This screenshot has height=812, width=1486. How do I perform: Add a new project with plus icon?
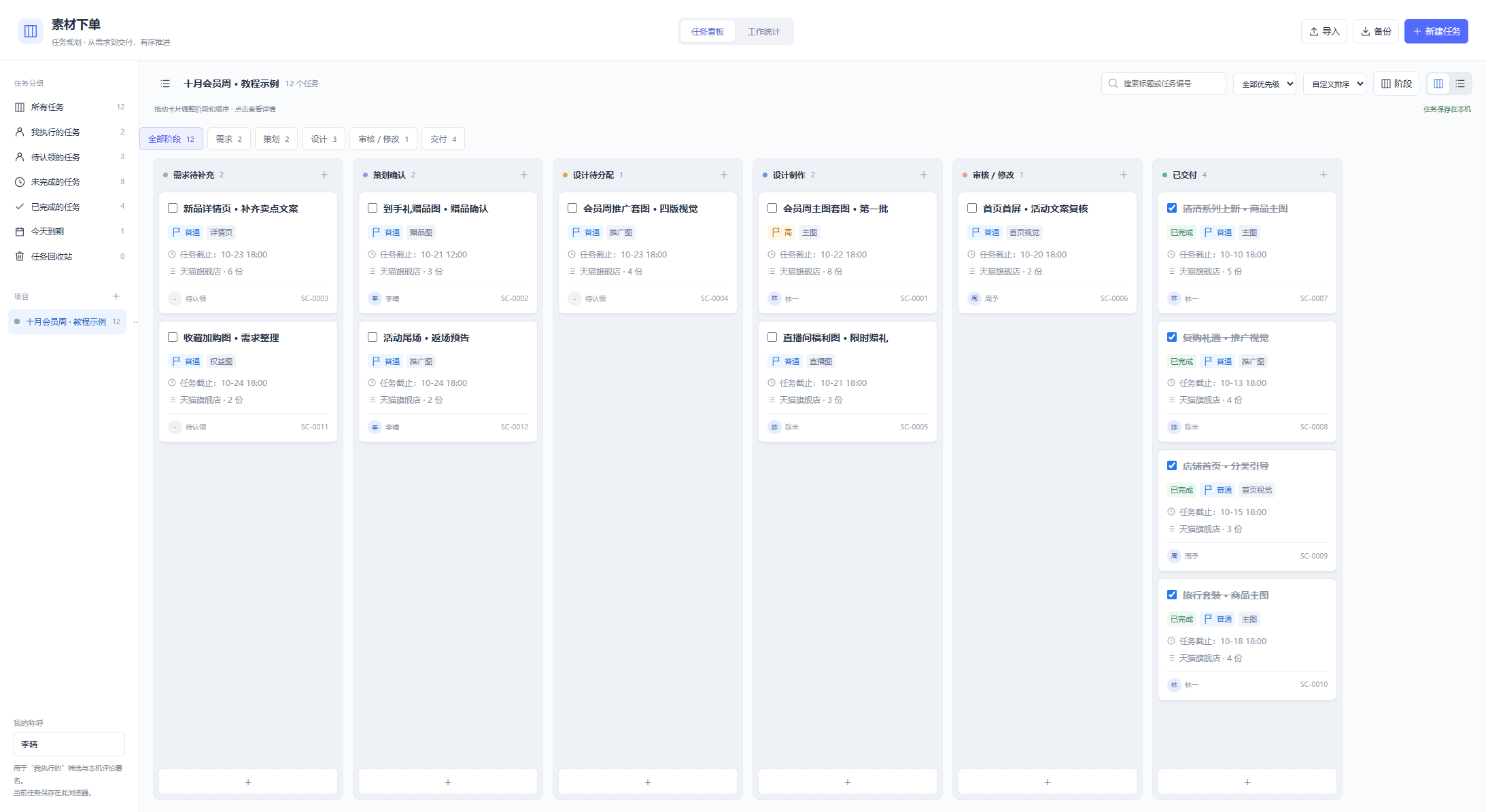pyautogui.click(x=116, y=296)
